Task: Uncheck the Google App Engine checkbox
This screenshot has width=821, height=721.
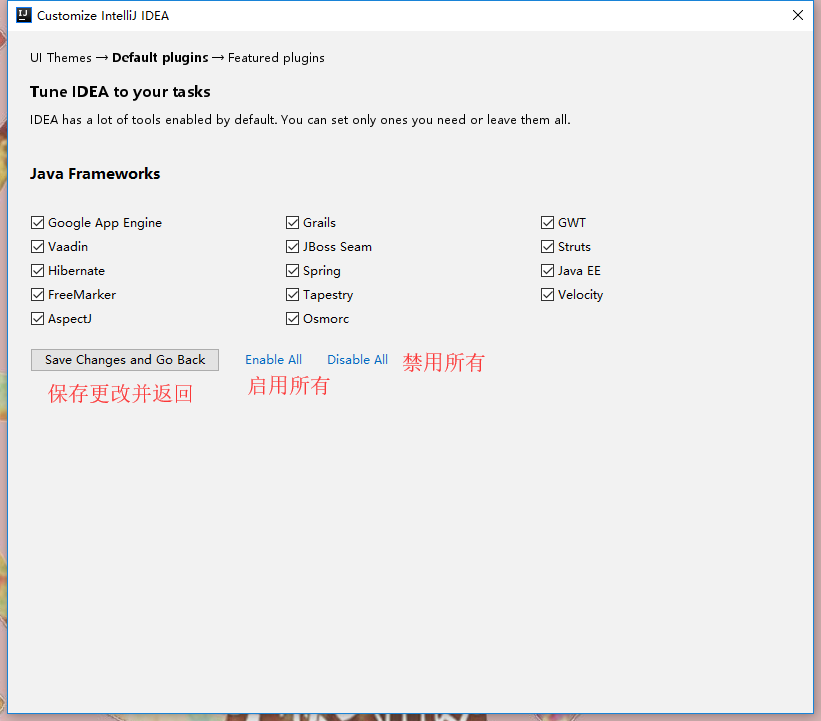Action: click(x=37, y=223)
